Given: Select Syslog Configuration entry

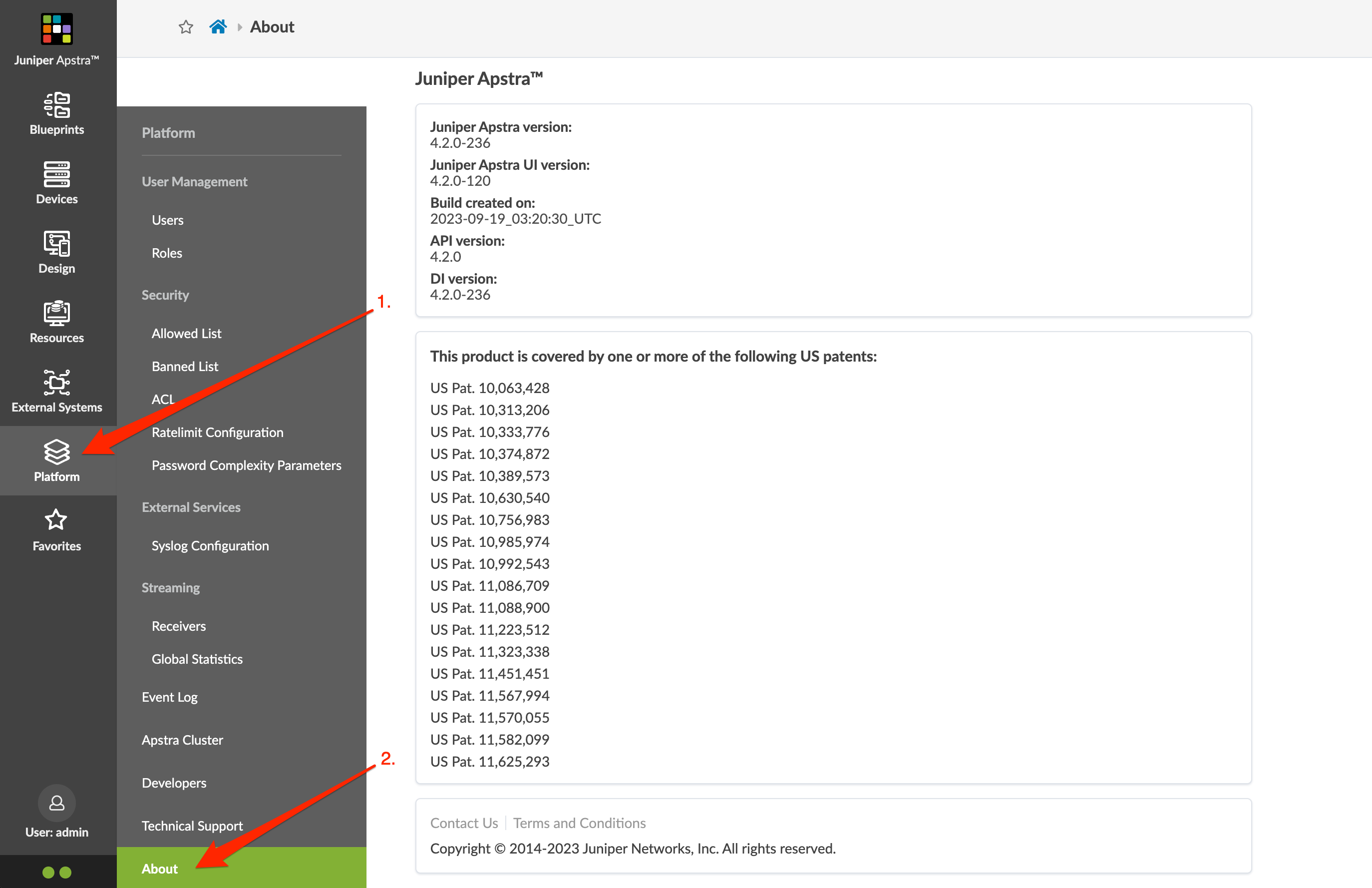Looking at the screenshot, I should click(x=210, y=545).
